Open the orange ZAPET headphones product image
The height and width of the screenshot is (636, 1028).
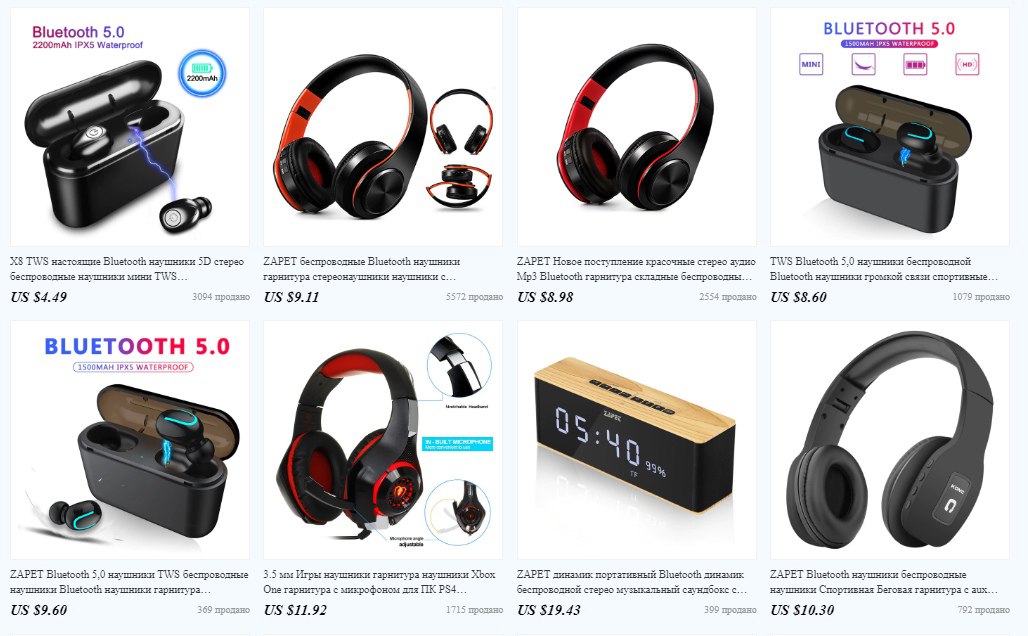click(x=383, y=127)
